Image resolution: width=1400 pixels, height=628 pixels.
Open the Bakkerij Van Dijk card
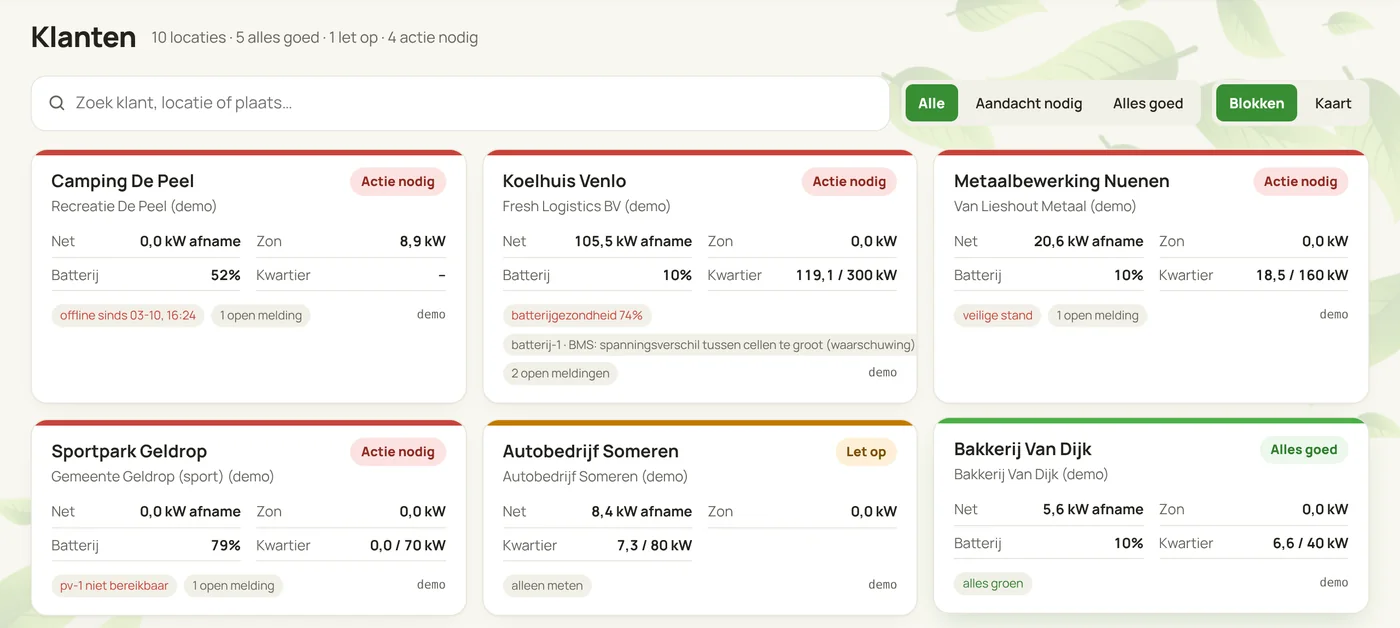point(1151,515)
